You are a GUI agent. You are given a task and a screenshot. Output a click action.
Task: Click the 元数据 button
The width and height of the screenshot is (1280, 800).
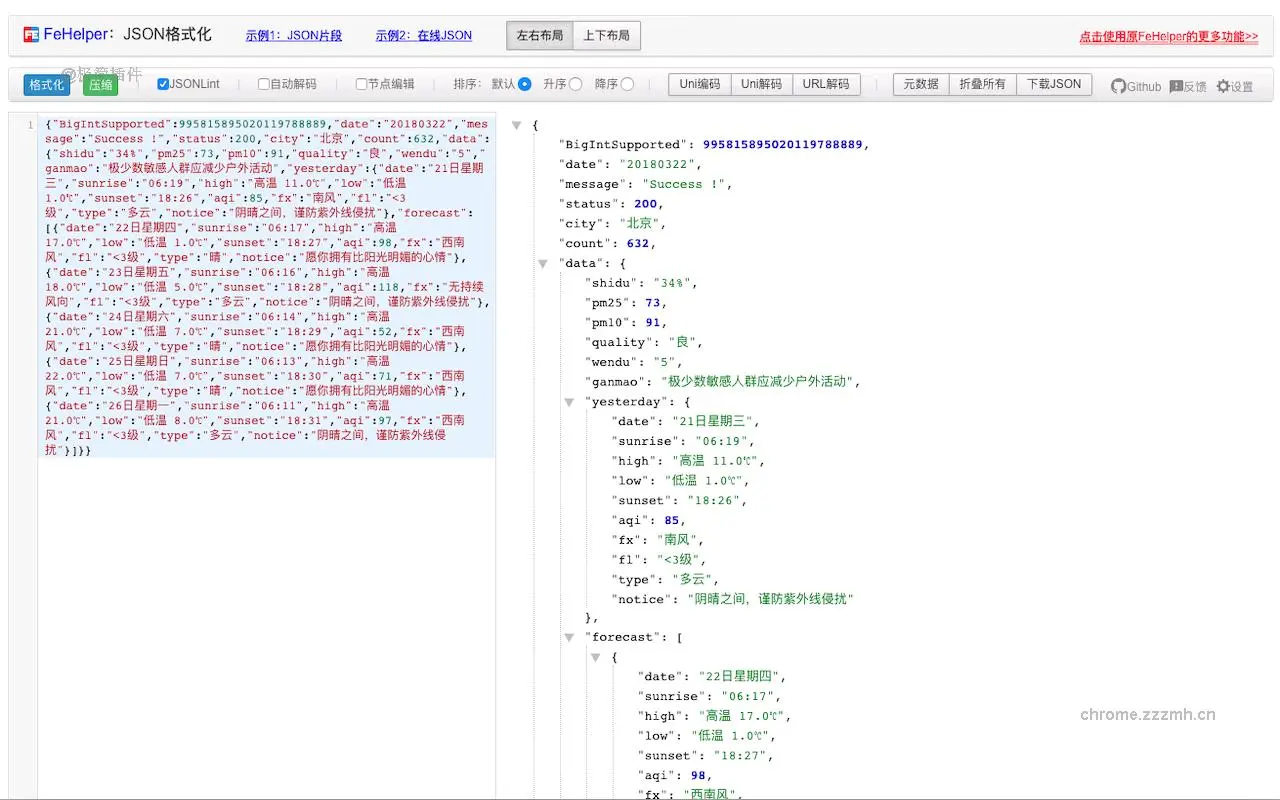tap(919, 84)
